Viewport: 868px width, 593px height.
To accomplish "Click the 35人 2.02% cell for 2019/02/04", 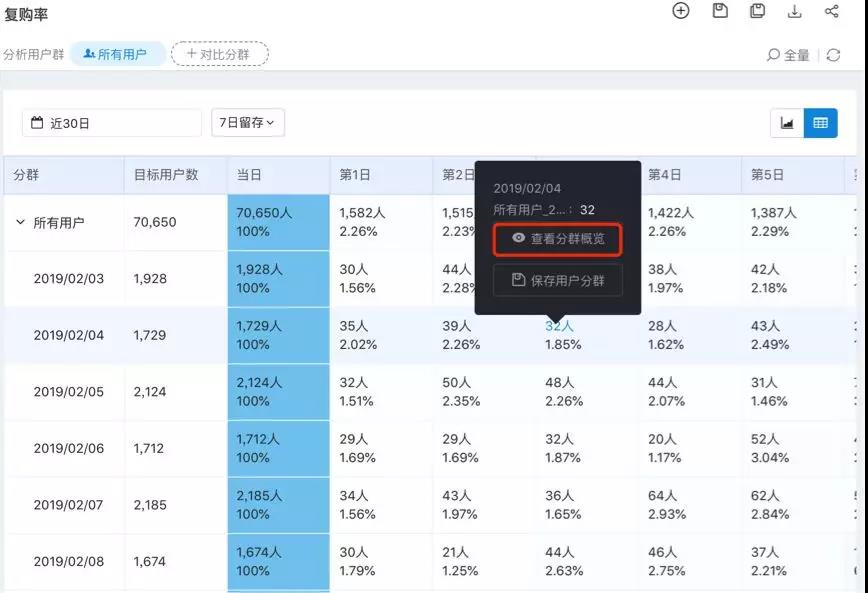I will 381,335.
